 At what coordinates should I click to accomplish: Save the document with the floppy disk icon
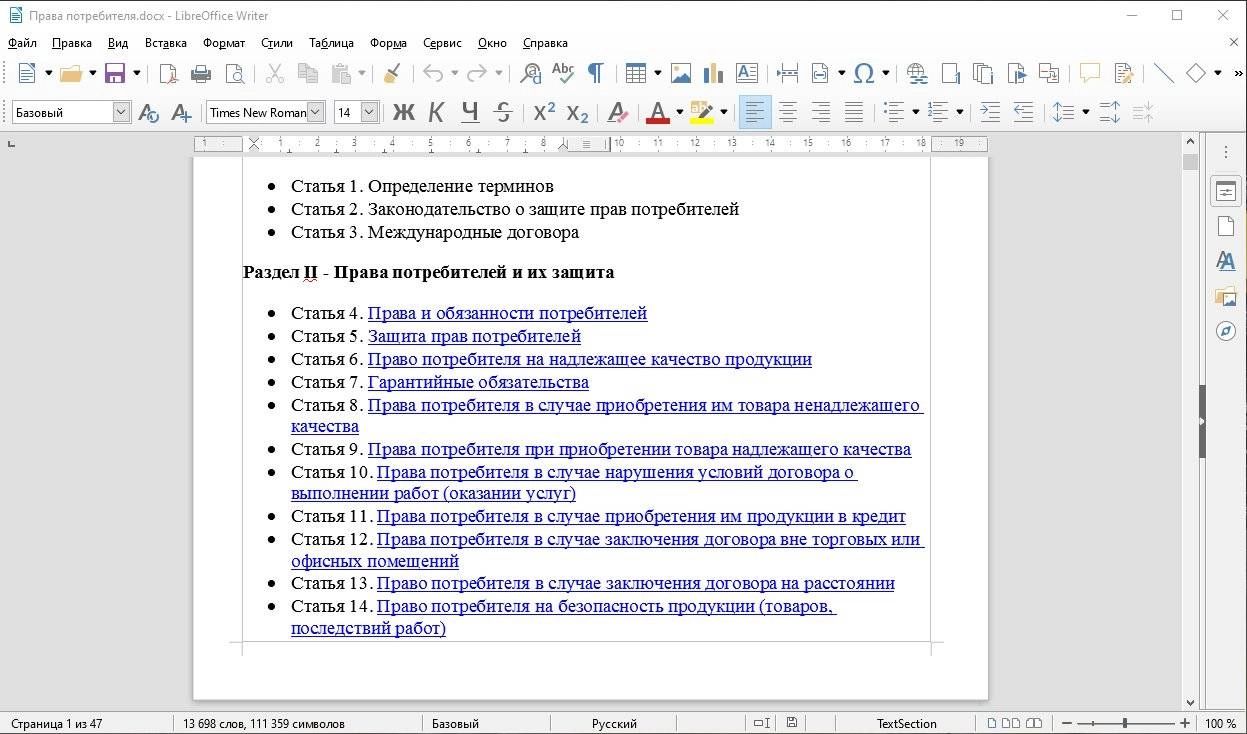click(x=115, y=73)
